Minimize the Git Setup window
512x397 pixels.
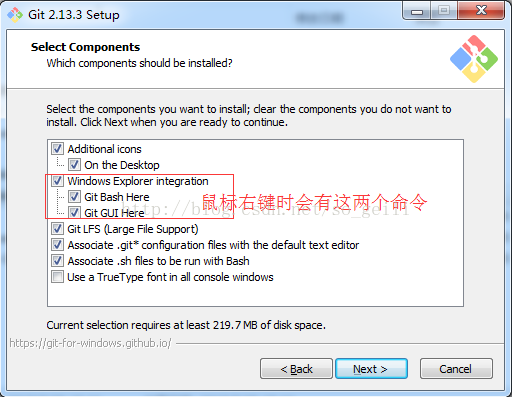417,11
